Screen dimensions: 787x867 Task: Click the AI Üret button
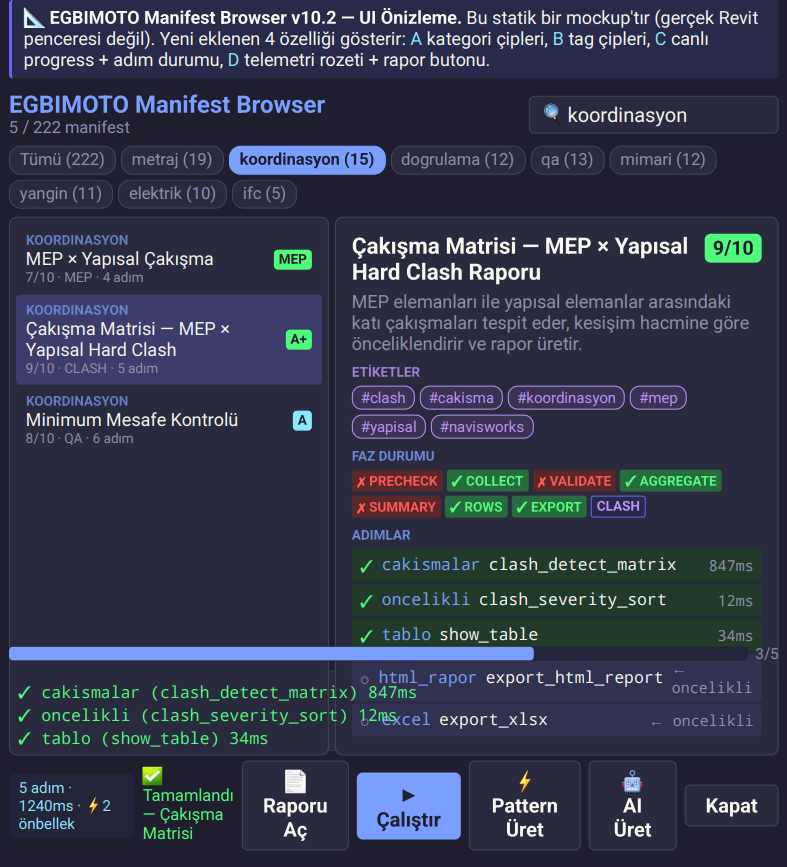point(633,806)
